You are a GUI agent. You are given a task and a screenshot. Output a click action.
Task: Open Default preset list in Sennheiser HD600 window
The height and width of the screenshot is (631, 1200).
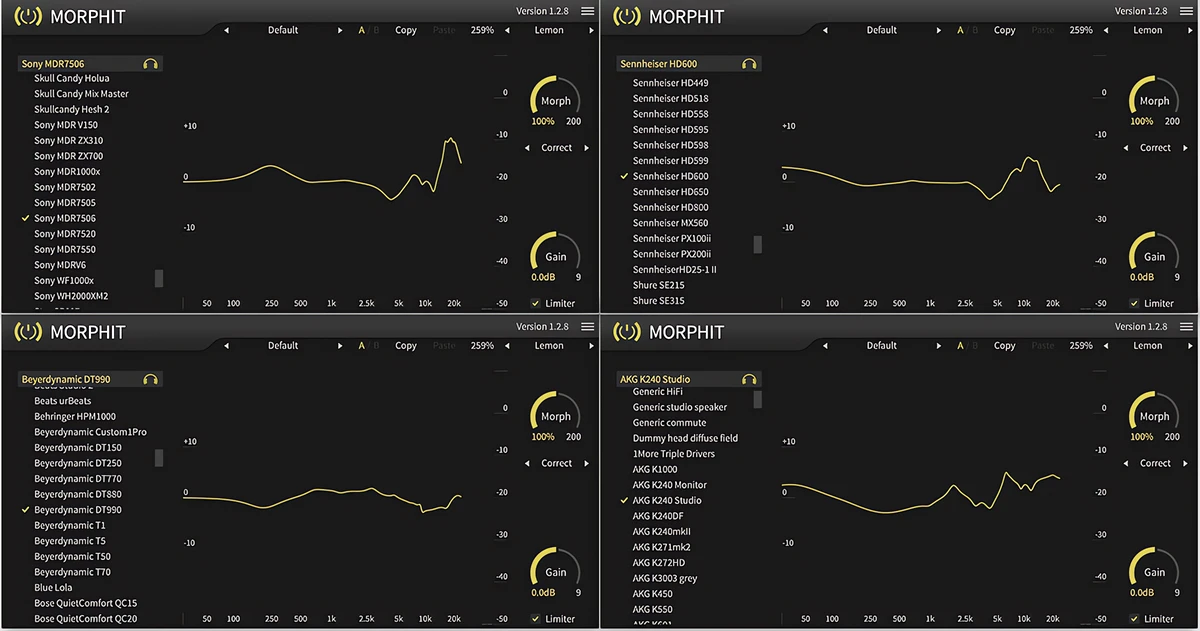pyautogui.click(x=882, y=31)
